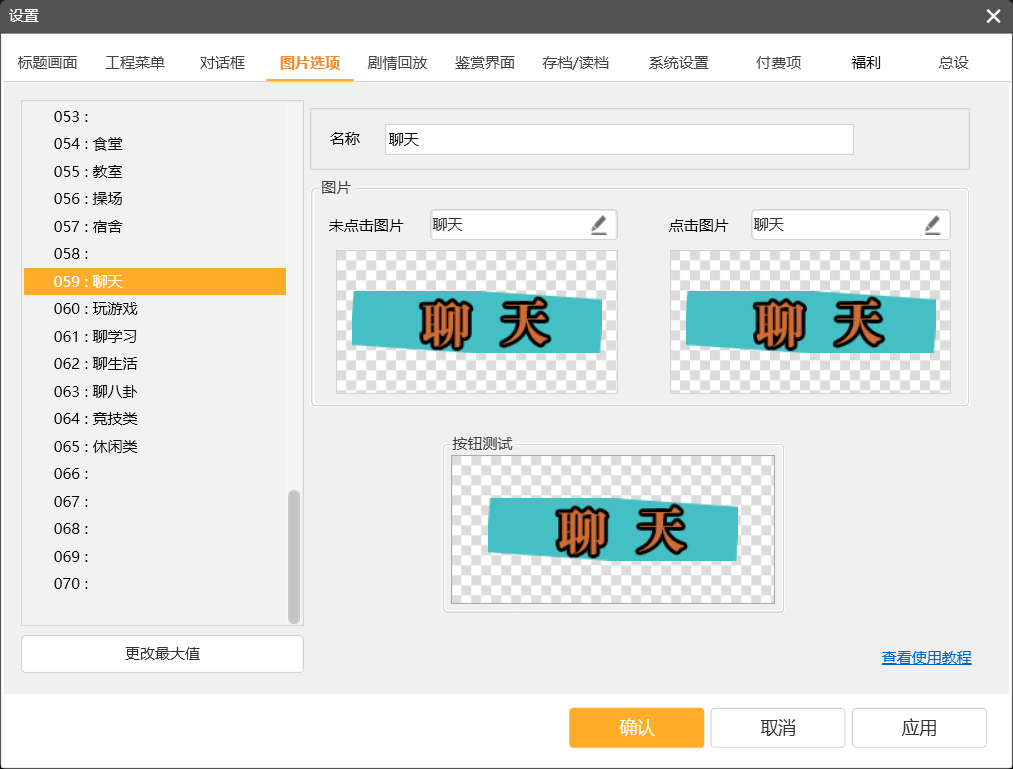Click the list's vertical scrollbar thumb
1013x769 pixels.
[294, 555]
